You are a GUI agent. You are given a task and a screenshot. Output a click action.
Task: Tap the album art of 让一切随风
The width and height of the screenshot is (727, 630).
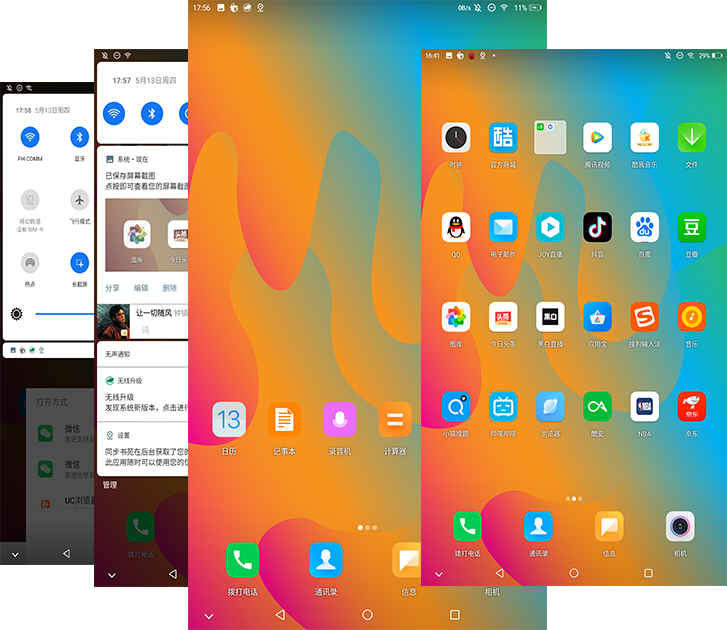112,321
